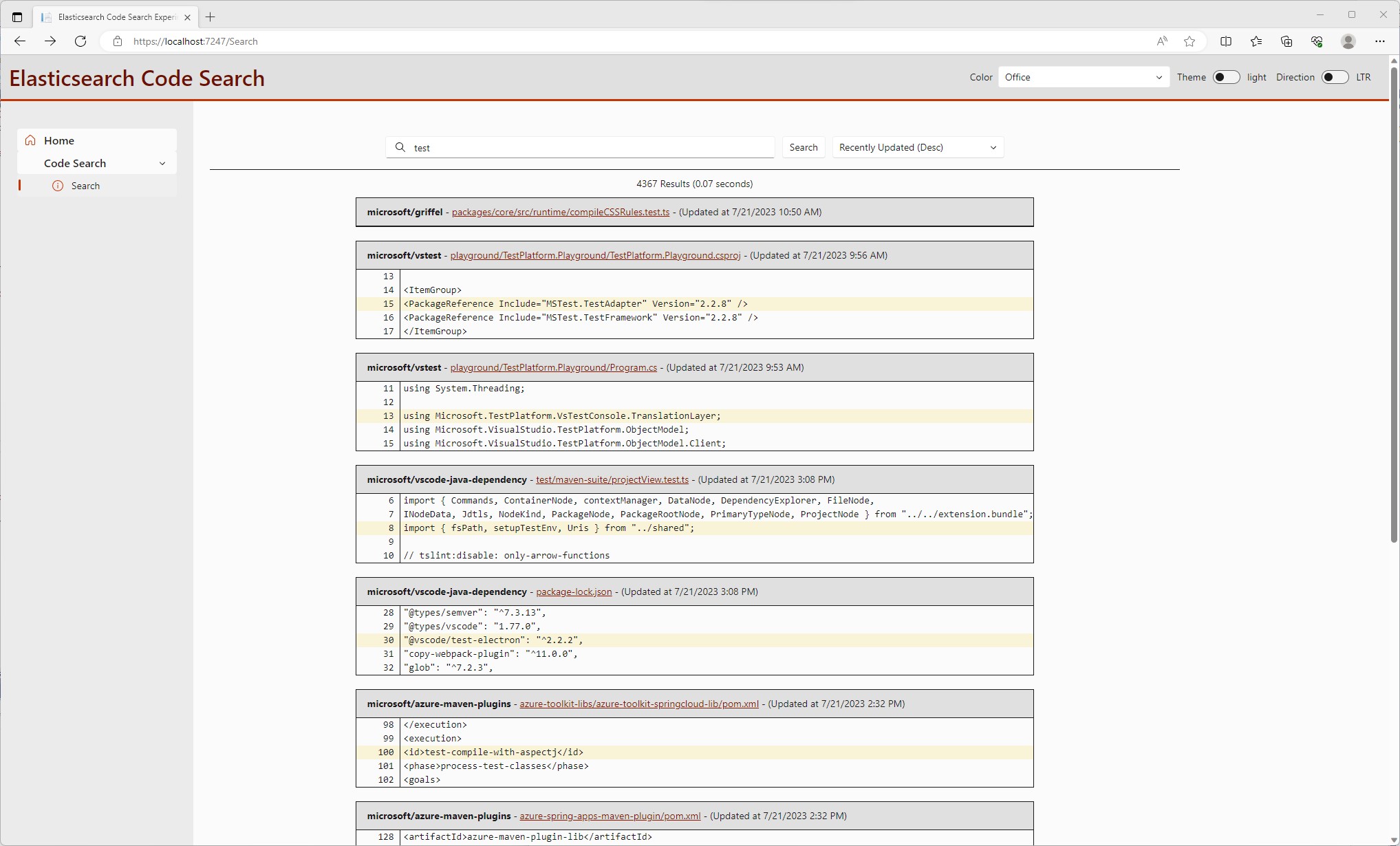Click the 4367 Results text
Image resolution: width=1400 pixels, height=846 pixels.
[x=694, y=184]
